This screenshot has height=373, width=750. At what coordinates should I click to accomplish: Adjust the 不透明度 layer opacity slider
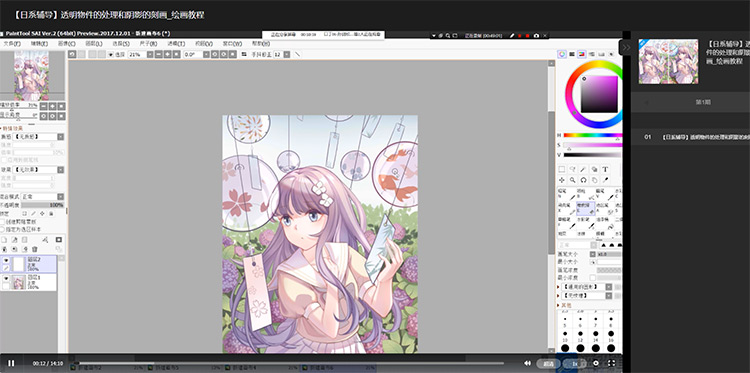(43, 205)
